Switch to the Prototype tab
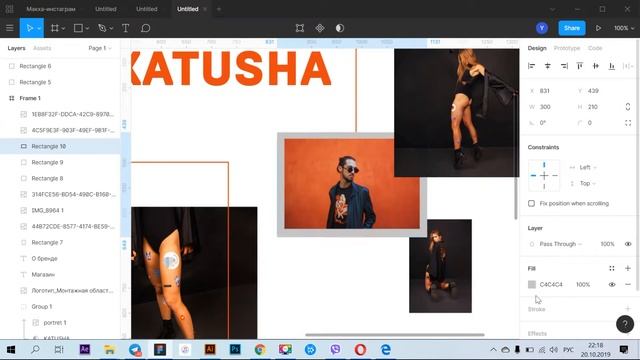Image resolution: width=640 pixels, height=360 pixels. pyautogui.click(x=567, y=48)
